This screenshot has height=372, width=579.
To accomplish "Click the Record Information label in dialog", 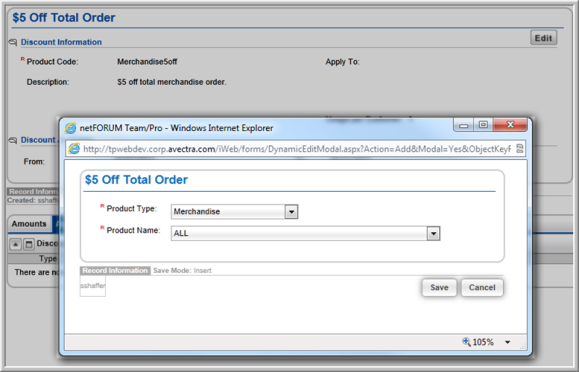I will [115, 270].
